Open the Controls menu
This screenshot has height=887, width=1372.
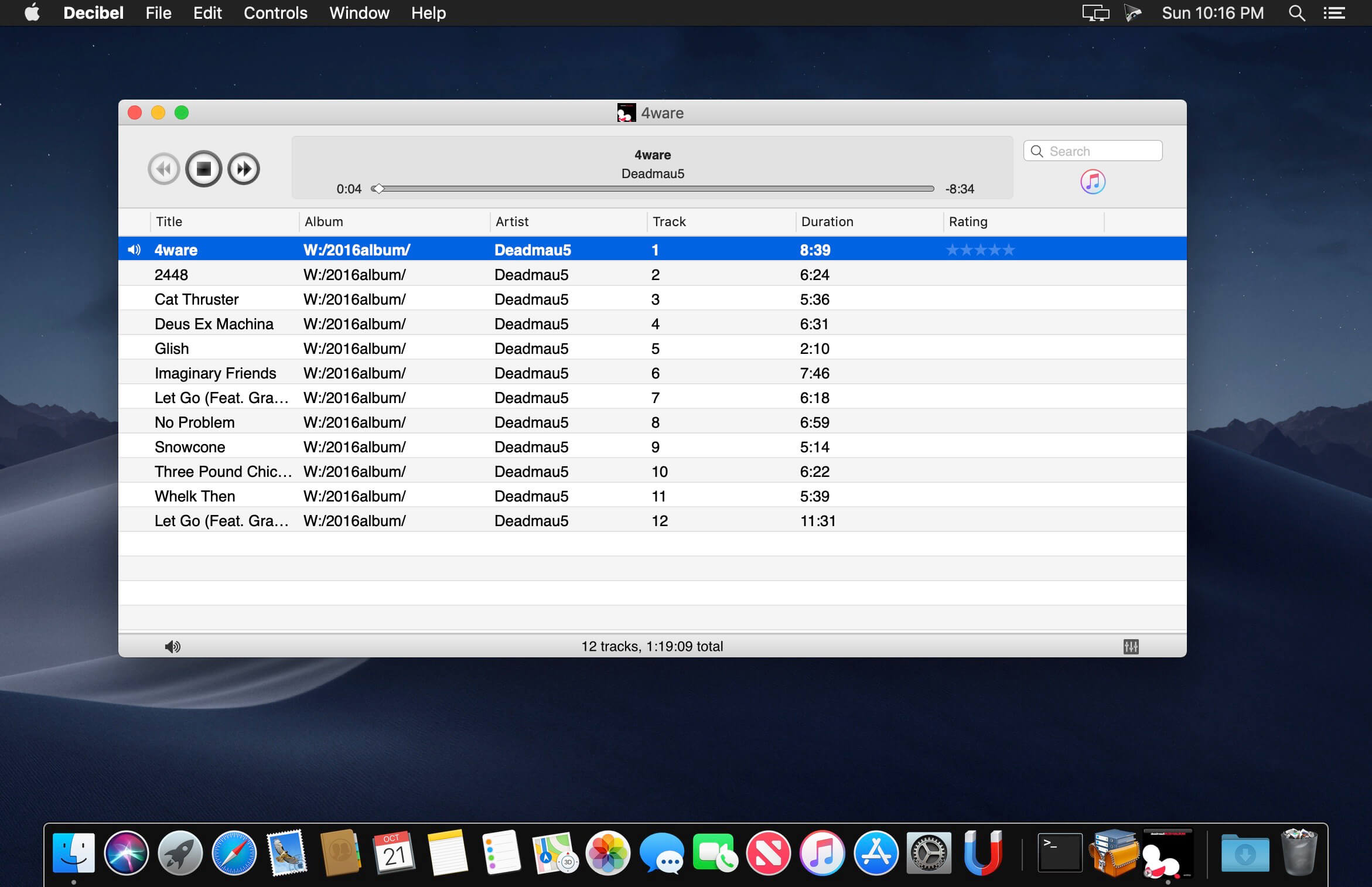(x=275, y=13)
